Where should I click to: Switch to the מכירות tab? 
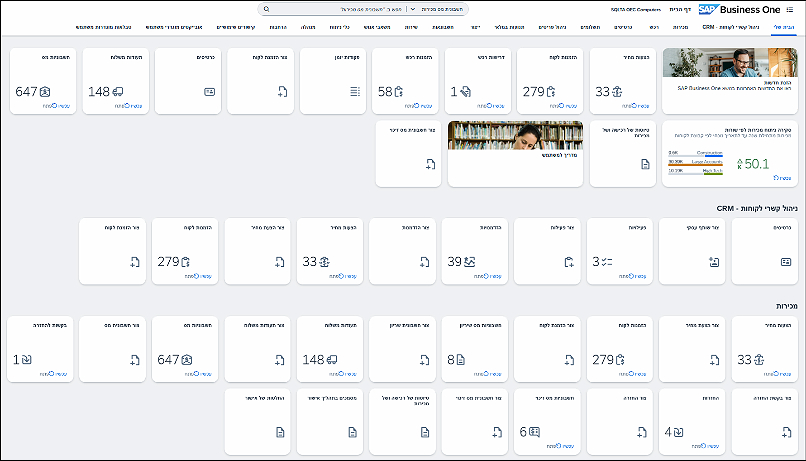click(x=679, y=26)
